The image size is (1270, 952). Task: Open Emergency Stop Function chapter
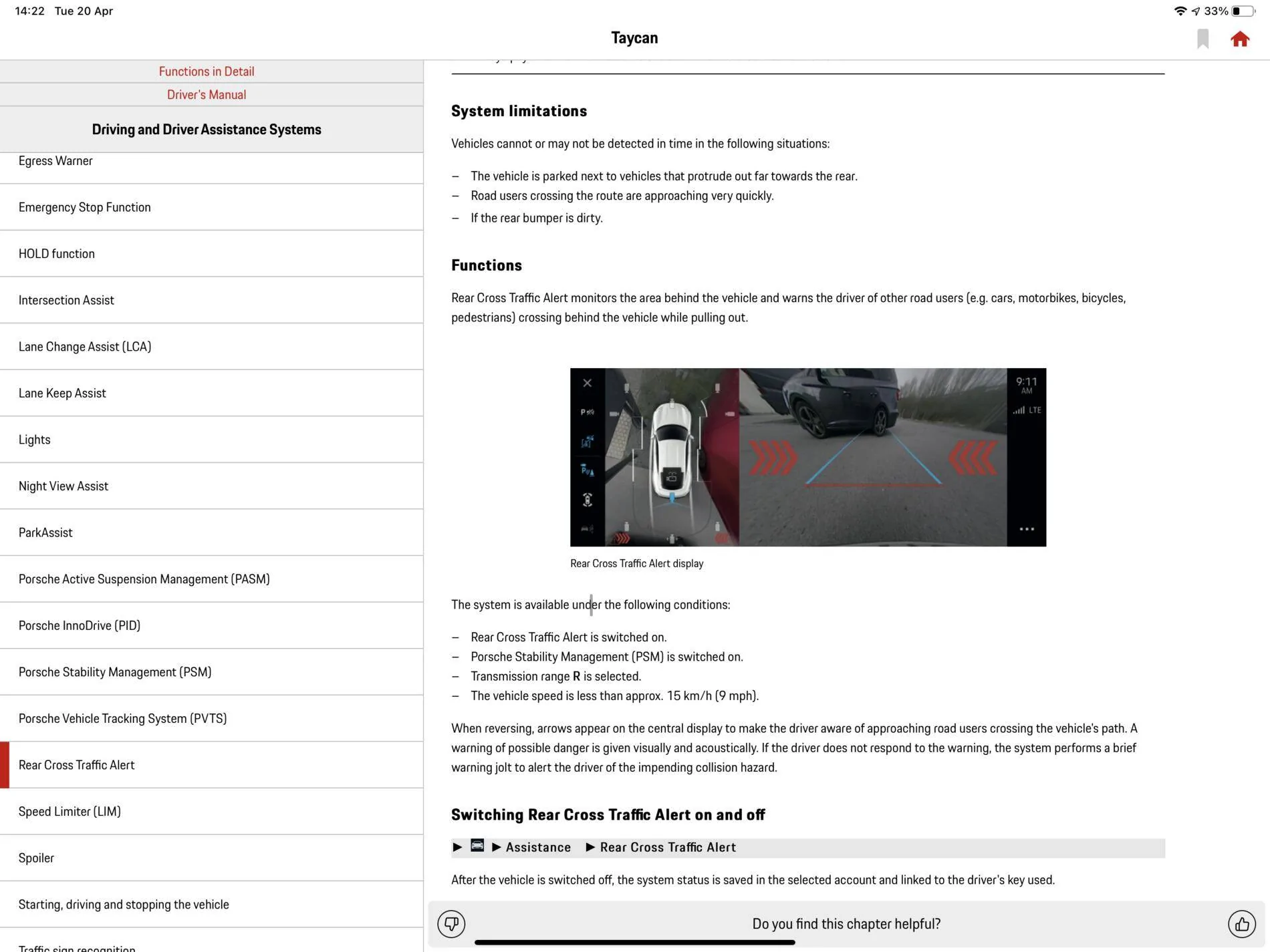tap(211, 207)
